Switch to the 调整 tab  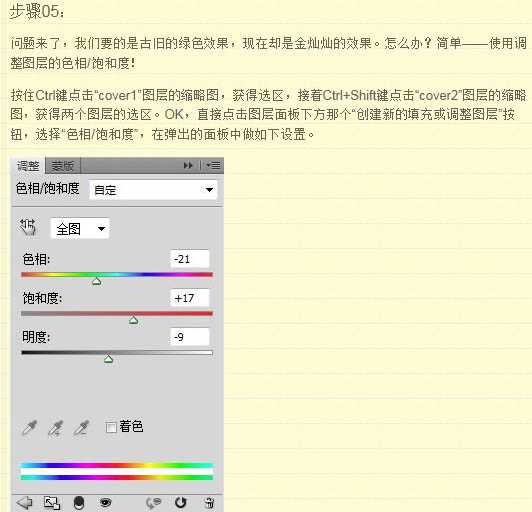tap(28, 166)
